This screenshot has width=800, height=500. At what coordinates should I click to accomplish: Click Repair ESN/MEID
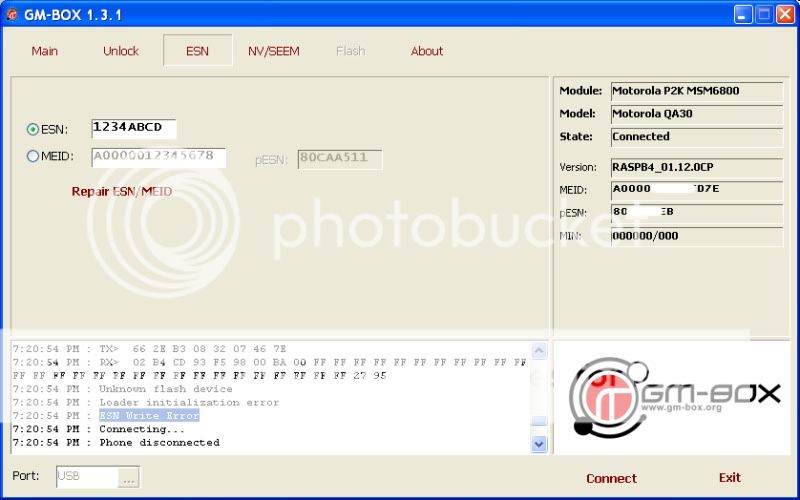[x=121, y=192]
